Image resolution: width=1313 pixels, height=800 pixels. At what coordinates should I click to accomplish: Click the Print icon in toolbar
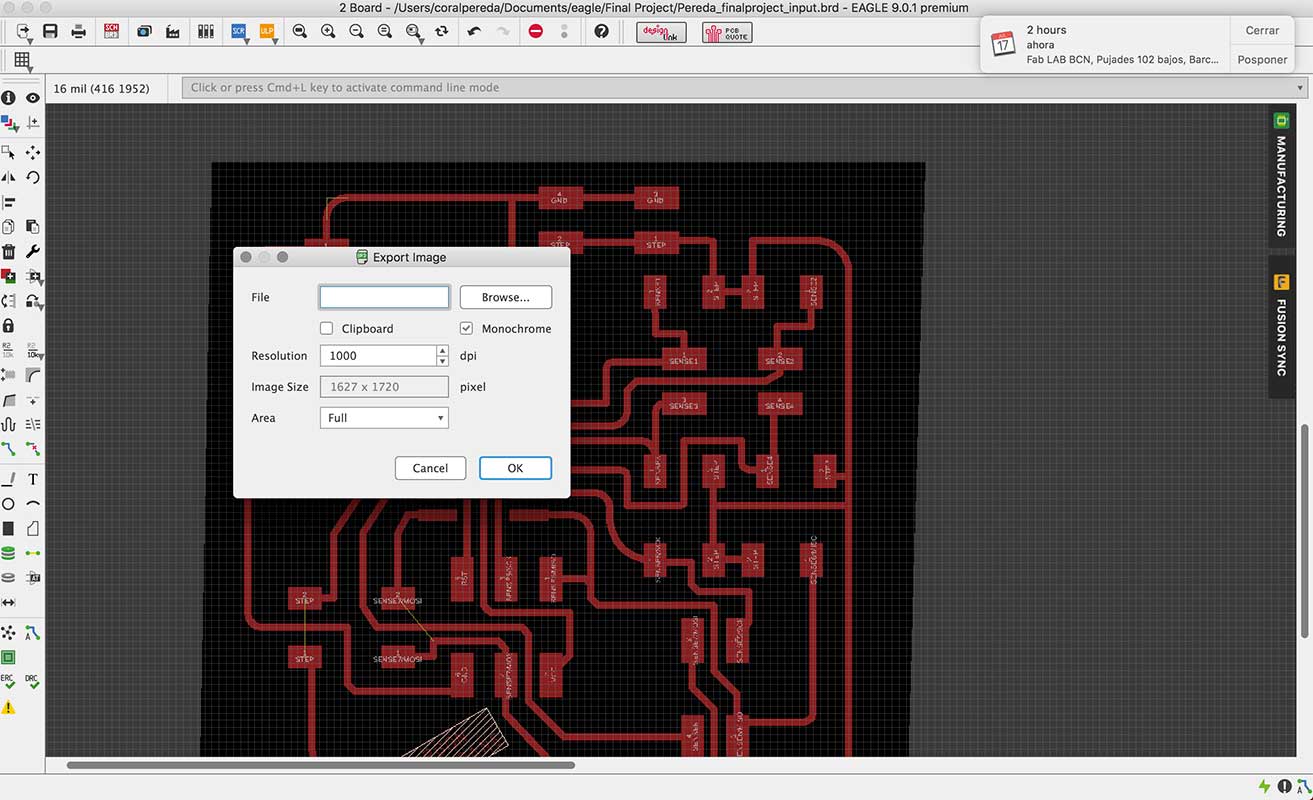point(79,32)
